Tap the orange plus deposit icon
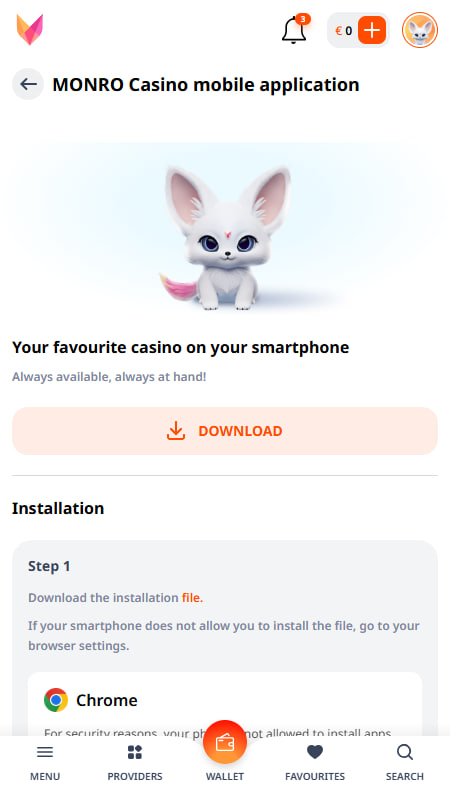Screen dimensions: 450x800 tap(372, 31)
